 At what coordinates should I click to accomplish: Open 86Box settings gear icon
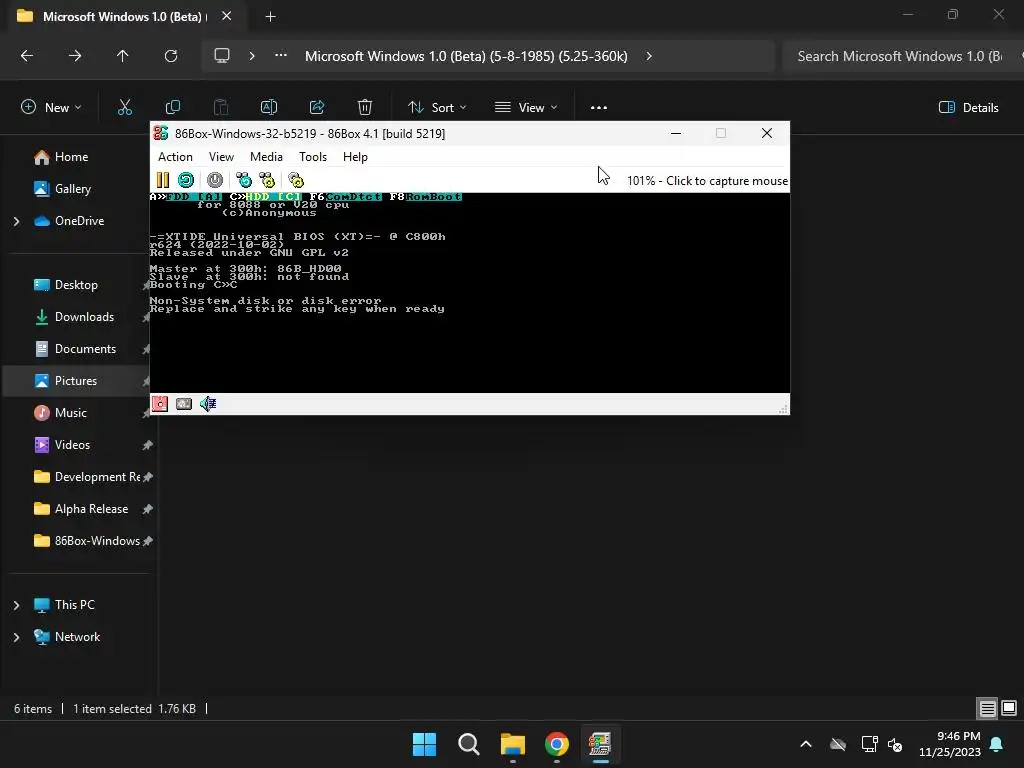pyautogui.click(x=296, y=180)
